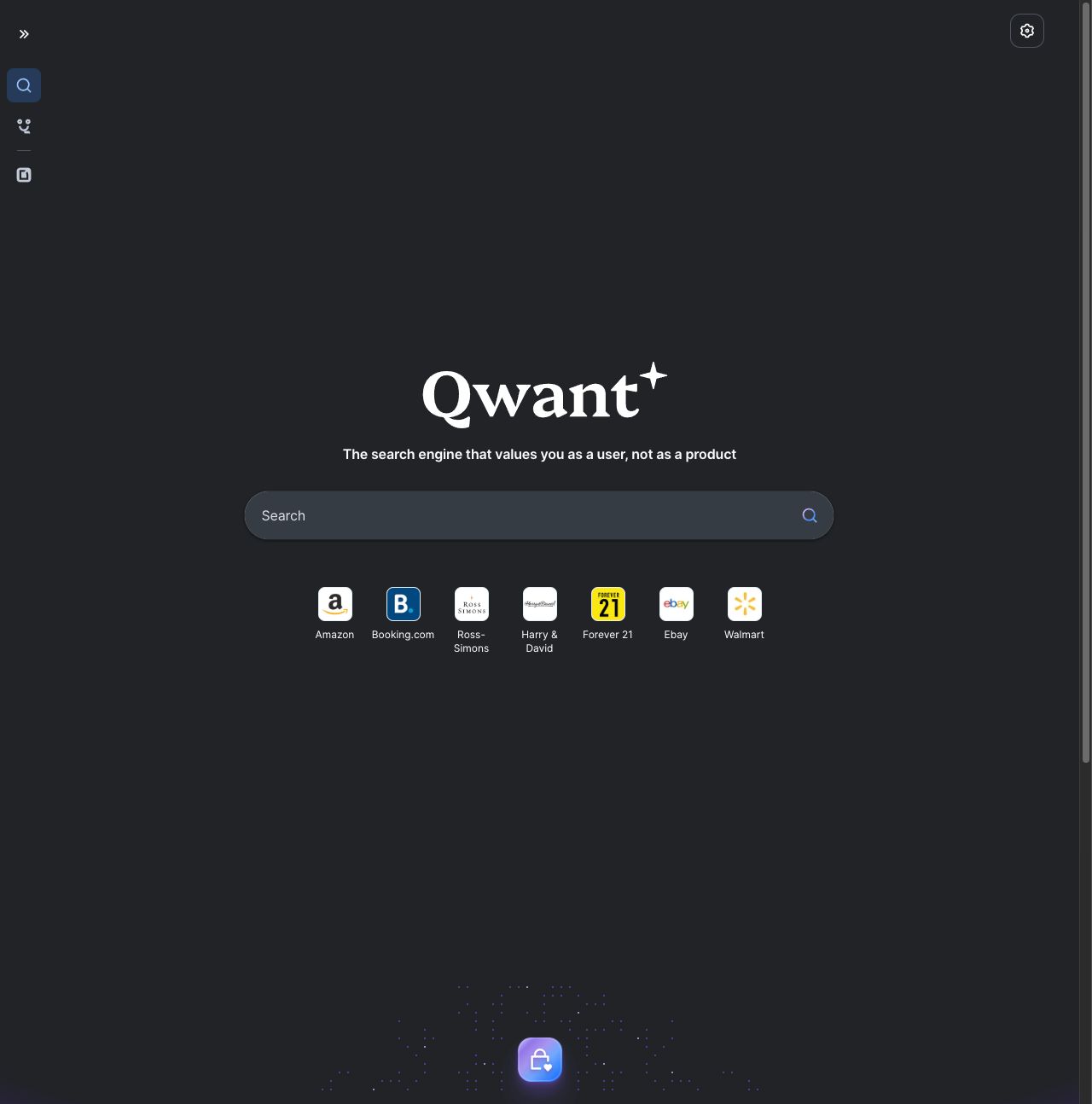Open the Ross-Simons shortcut icon

point(472,604)
